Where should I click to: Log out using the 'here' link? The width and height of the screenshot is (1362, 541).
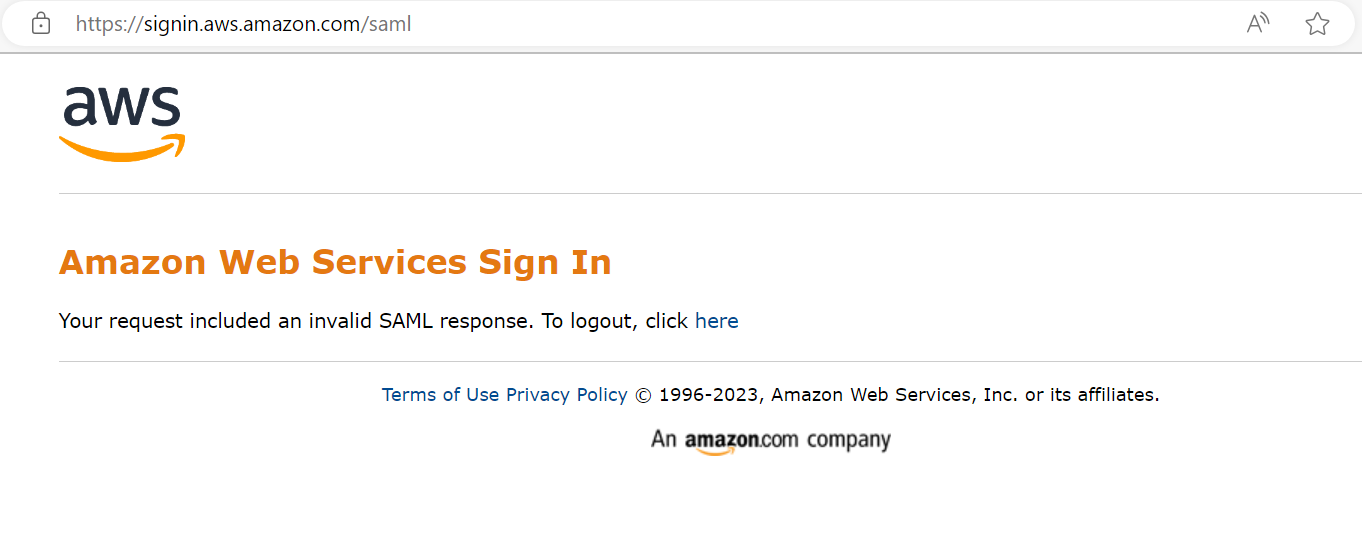(717, 321)
